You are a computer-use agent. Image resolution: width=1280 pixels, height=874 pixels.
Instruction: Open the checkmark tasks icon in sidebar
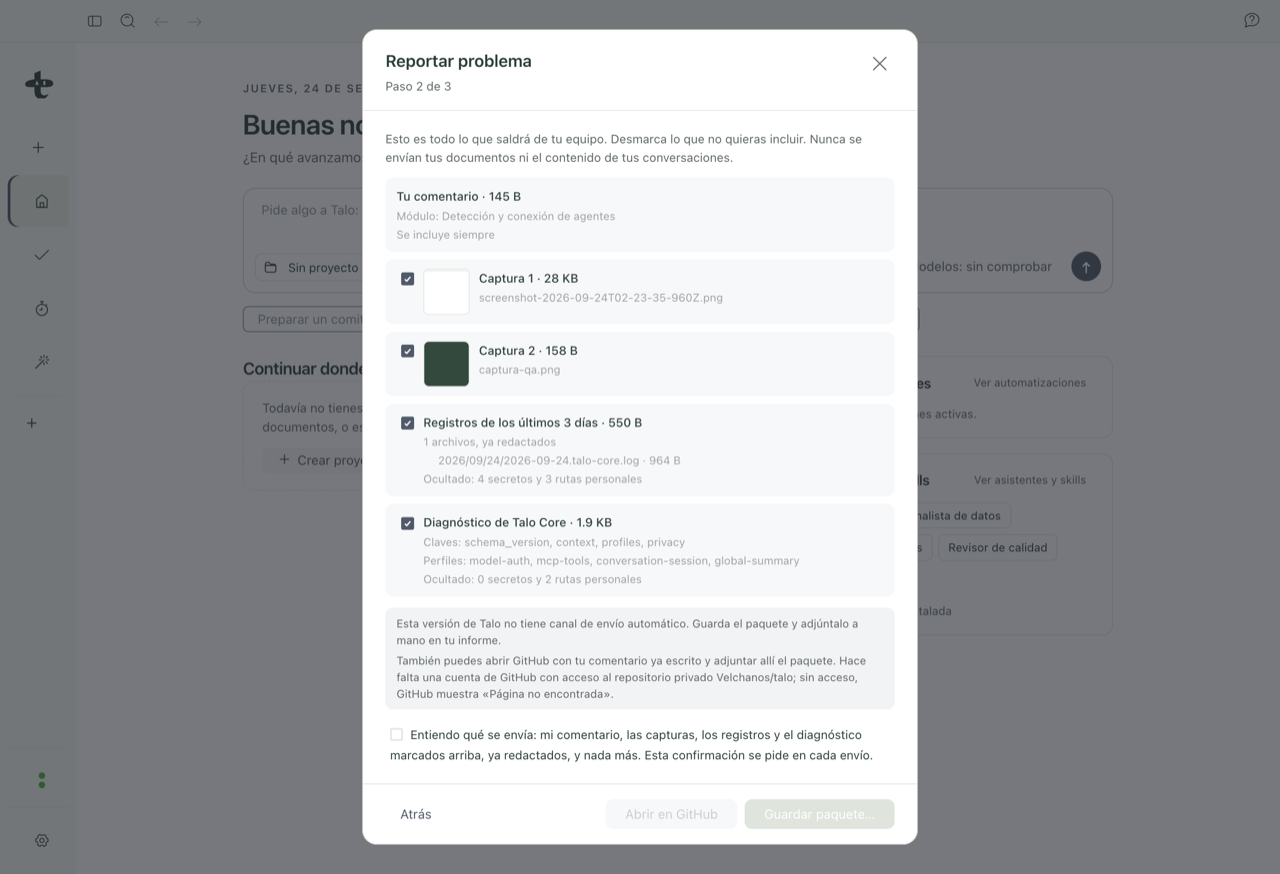click(41, 255)
